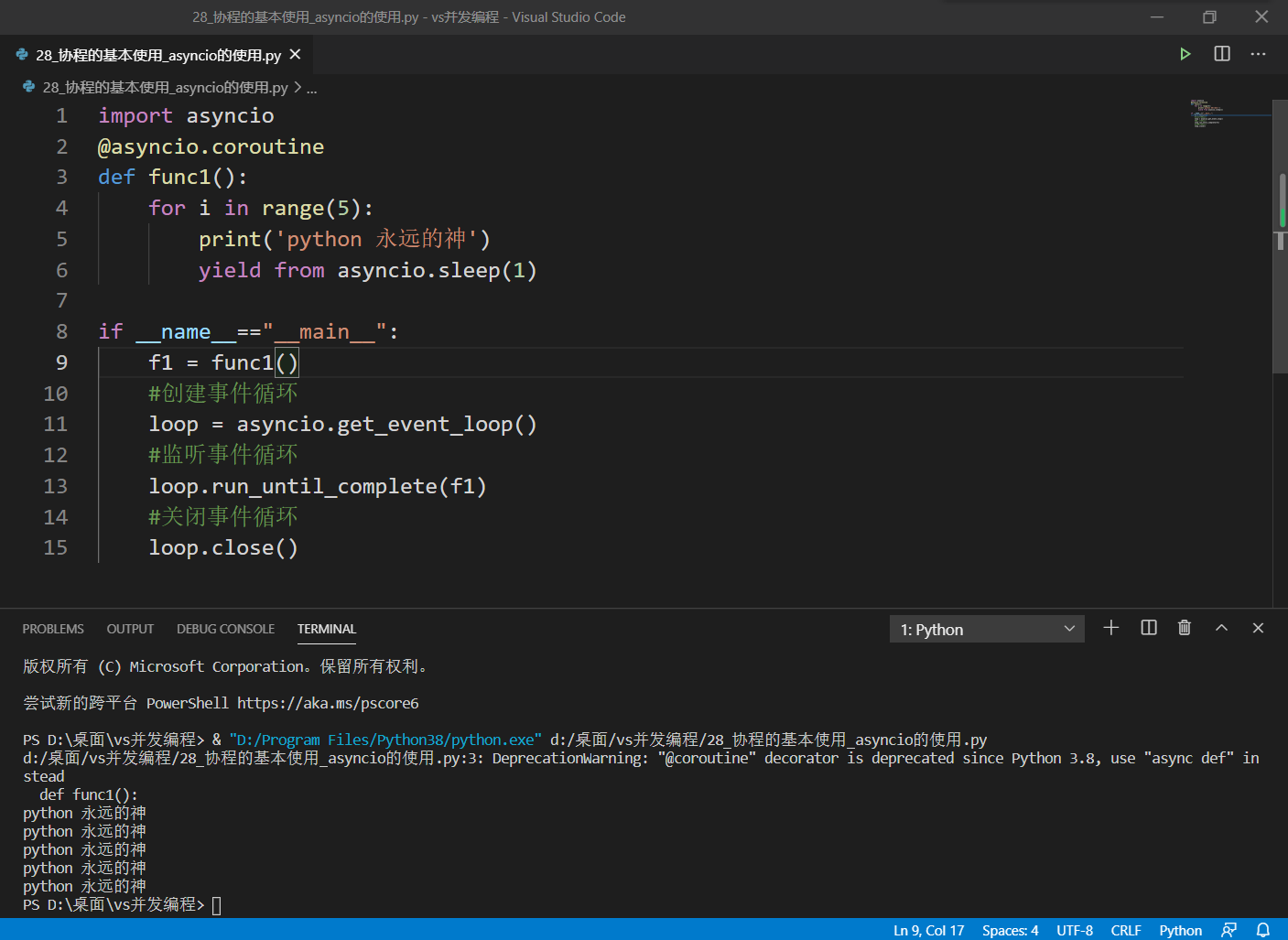
Task: Click the if __name__ main line
Action: click(x=248, y=331)
